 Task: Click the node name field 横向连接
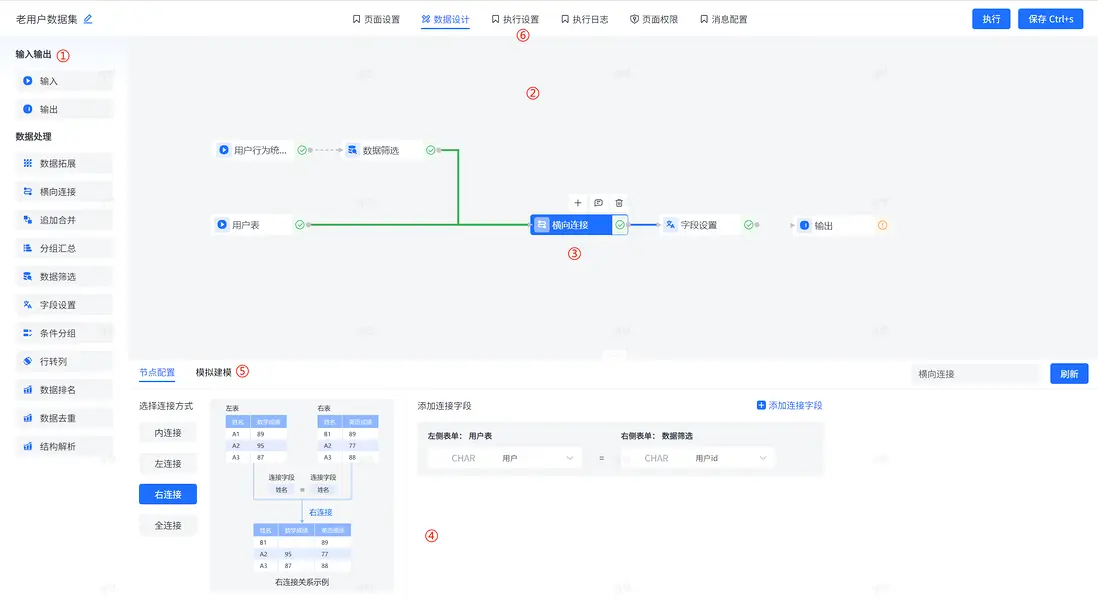point(975,374)
